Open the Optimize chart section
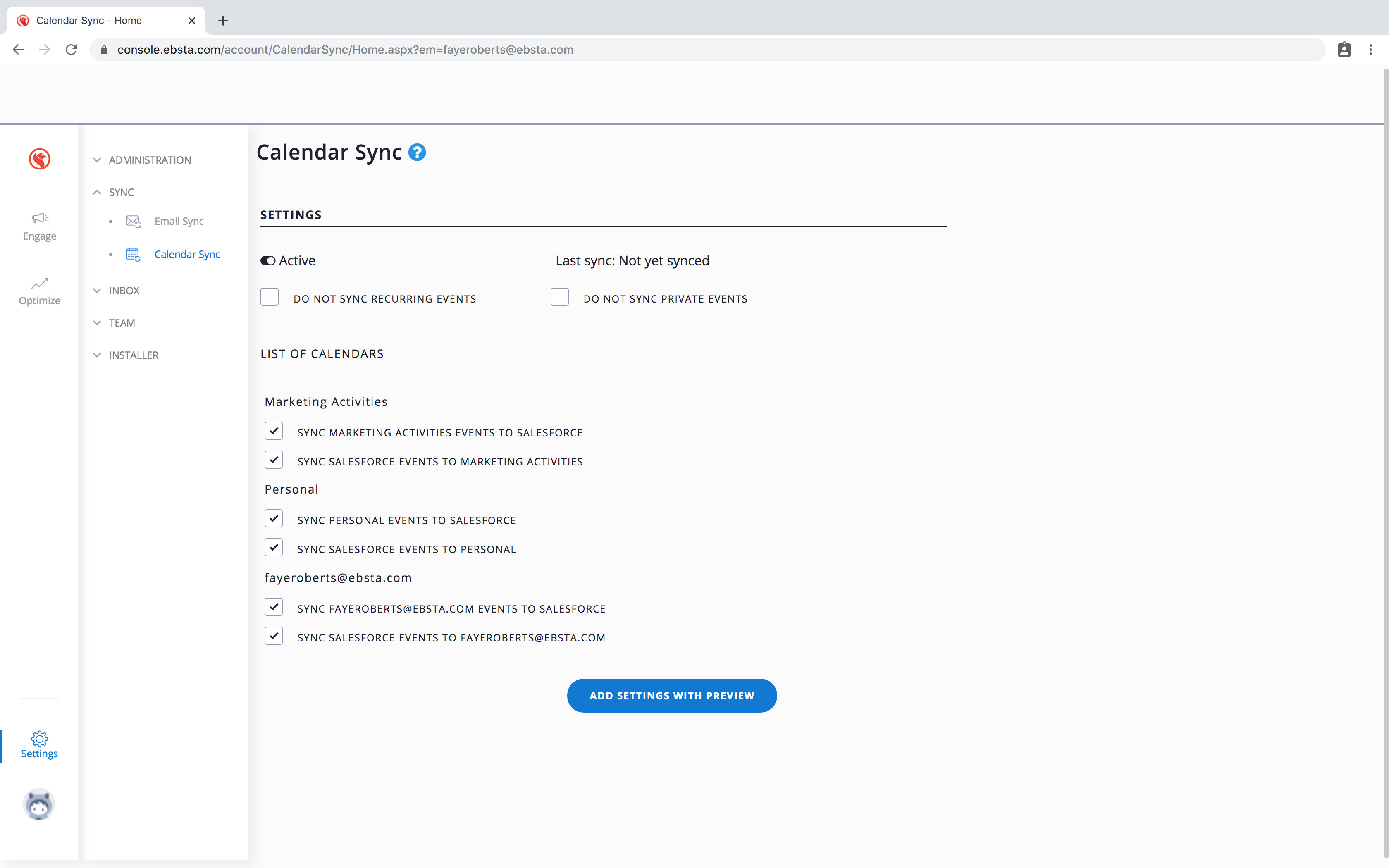This screenshot has width=1389, height=868. click(40, 291)
